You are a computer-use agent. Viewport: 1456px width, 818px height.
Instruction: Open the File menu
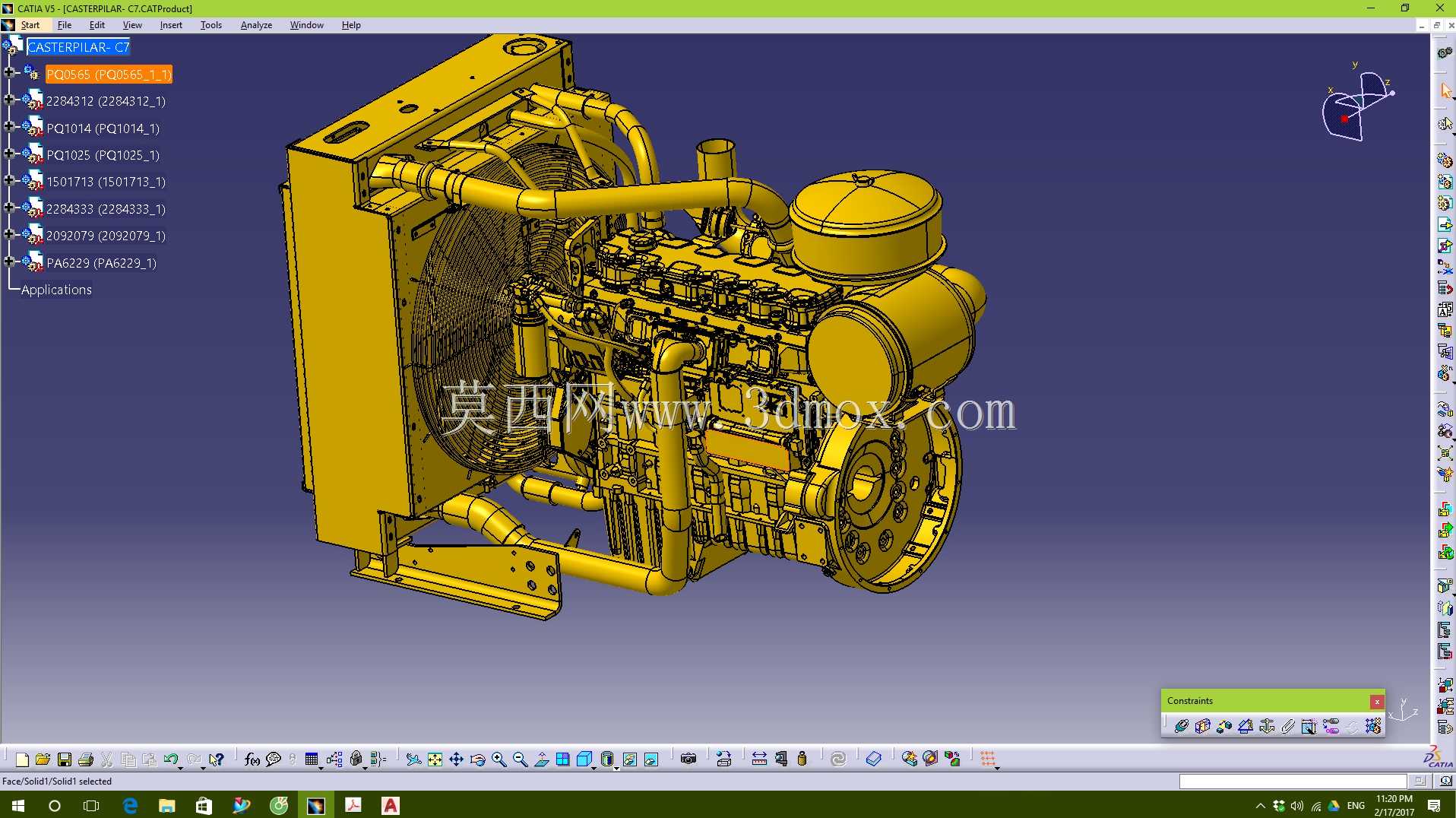[65, 25]
